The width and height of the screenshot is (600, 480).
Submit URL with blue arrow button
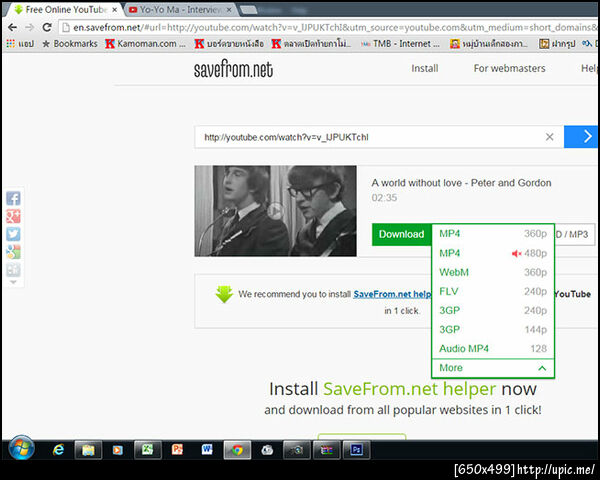(x=581, y=137)
